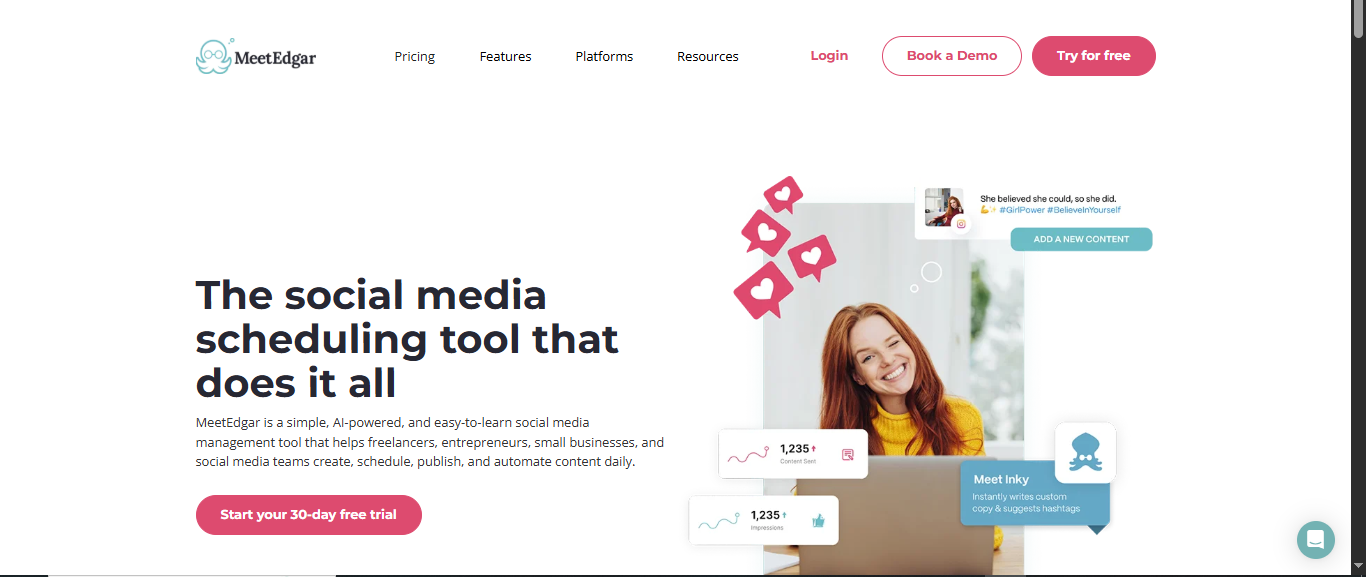Image resolution: width=1366 pixels, height=577 pixels.
Task: Start your 30-day free trial button
Action: [309, 515]
